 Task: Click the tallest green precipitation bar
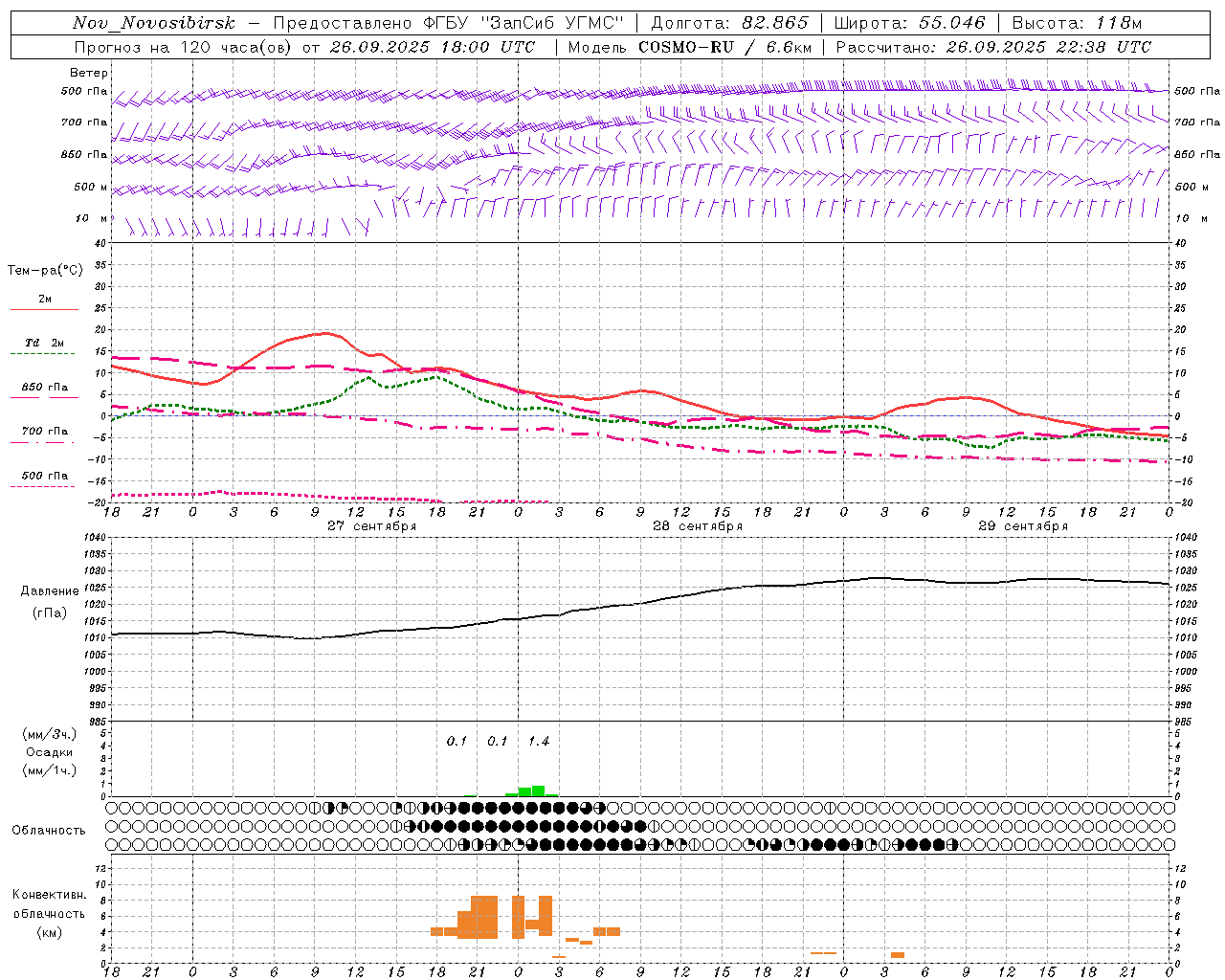click(x=538, y=791)
